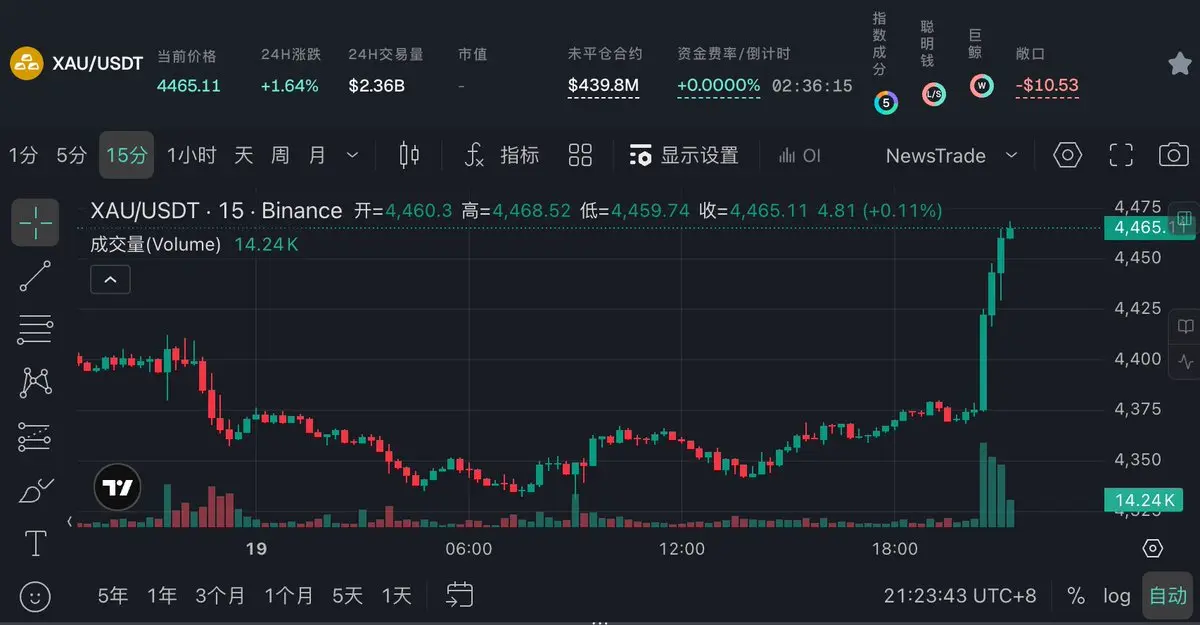
Task: Set chart range to 5年
Action: coord(113,596)
